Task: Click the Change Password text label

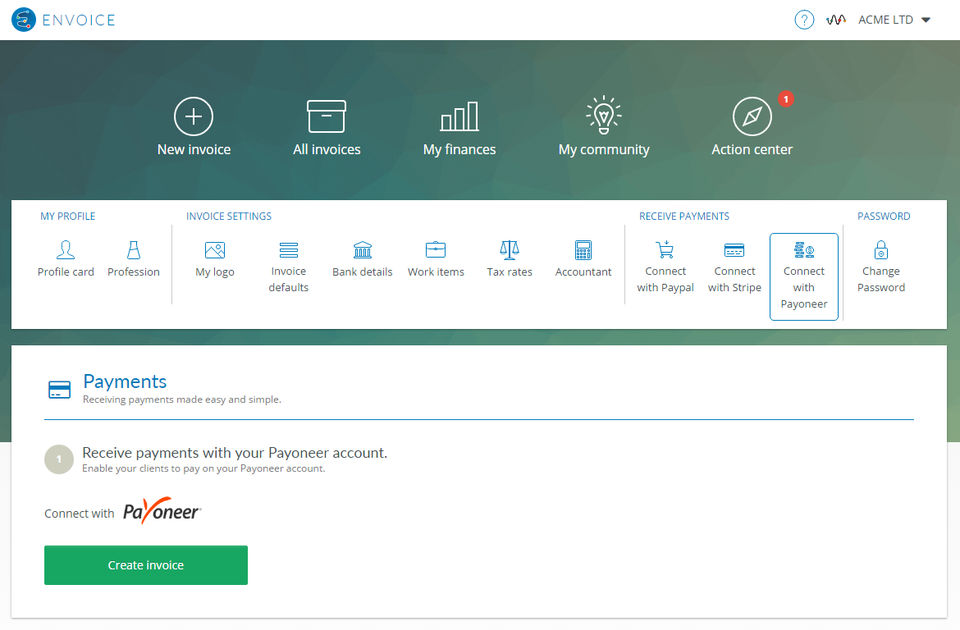Action: pyautogui.click(x=881, y=279)
